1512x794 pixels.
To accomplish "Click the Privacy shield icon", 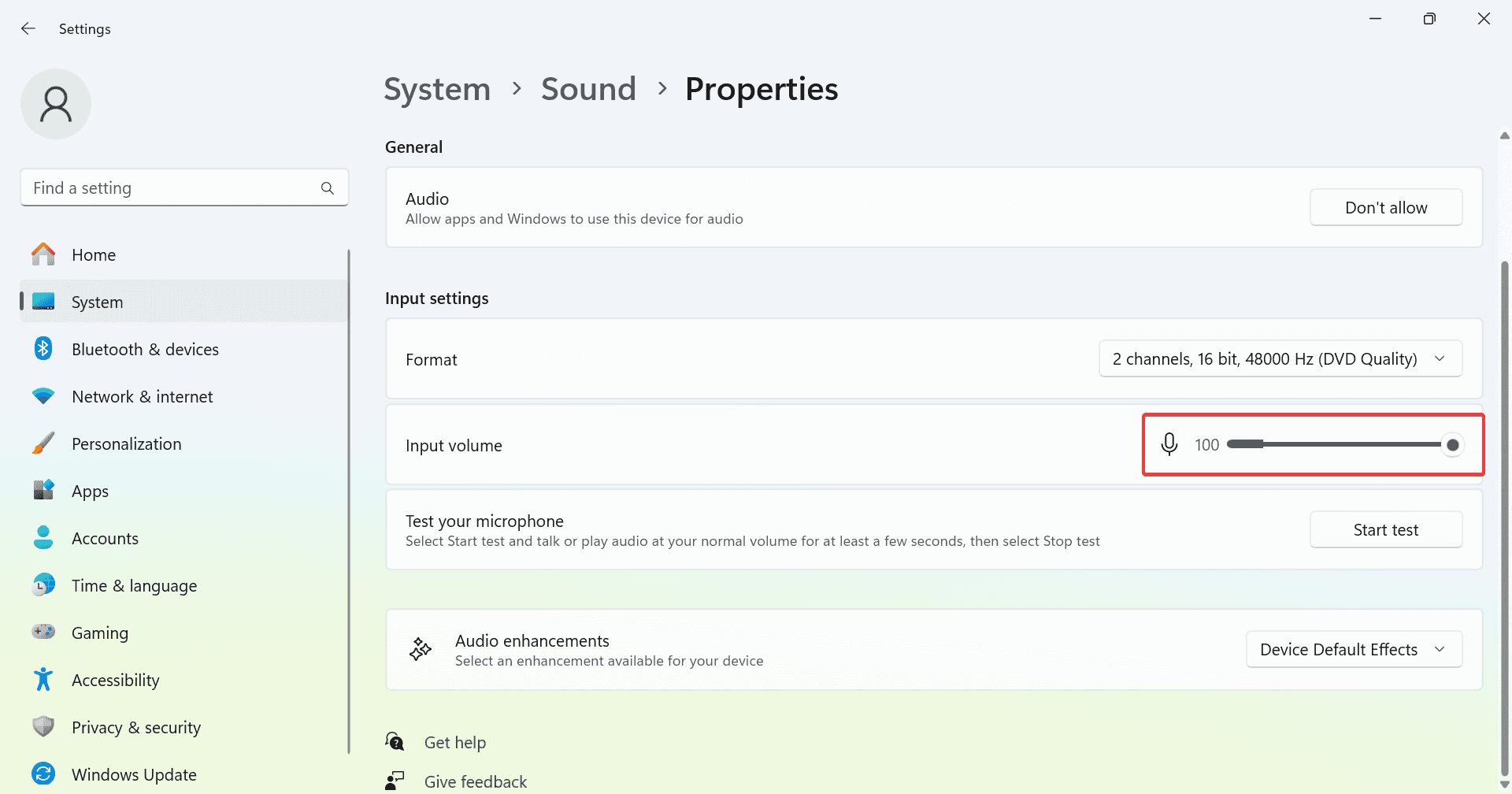I will 43,727.
